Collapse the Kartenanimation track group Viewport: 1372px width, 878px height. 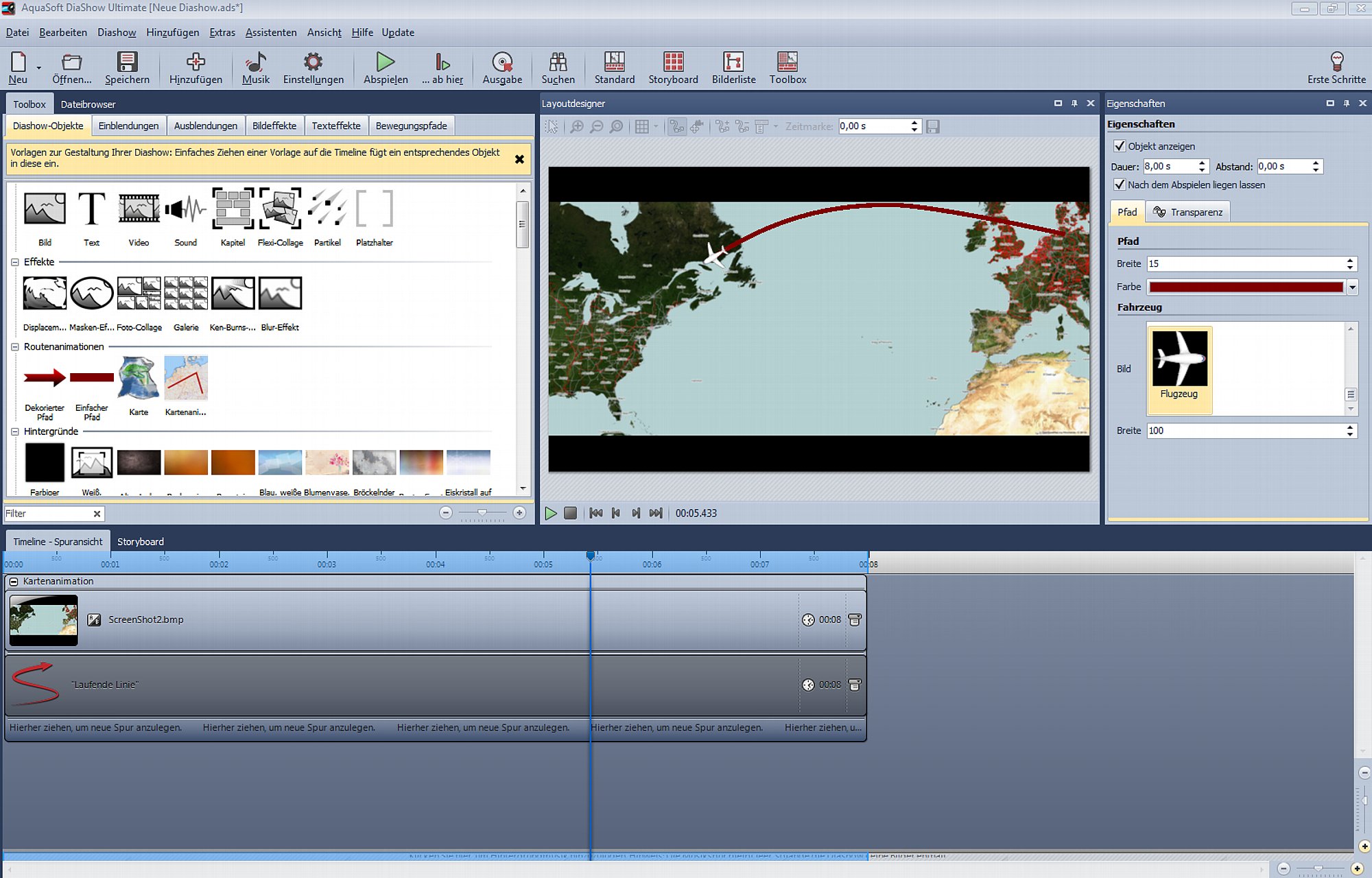(x=14, y=581)
